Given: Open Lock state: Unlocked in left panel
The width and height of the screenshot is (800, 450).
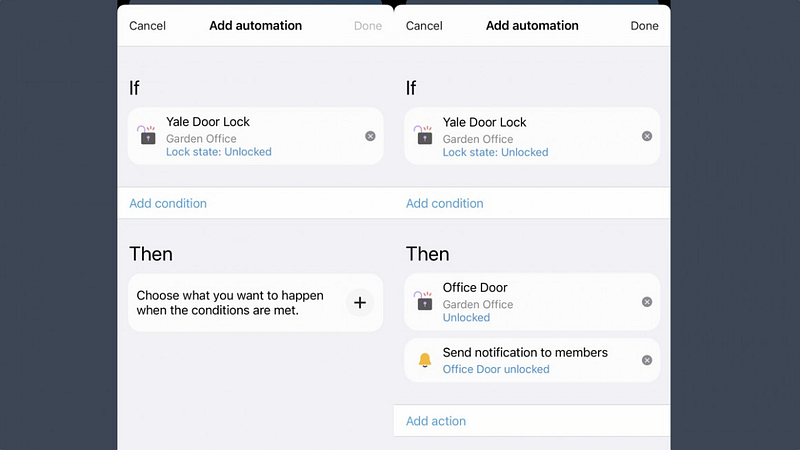Looking at the screenshot, I should [x=218, y=152].
